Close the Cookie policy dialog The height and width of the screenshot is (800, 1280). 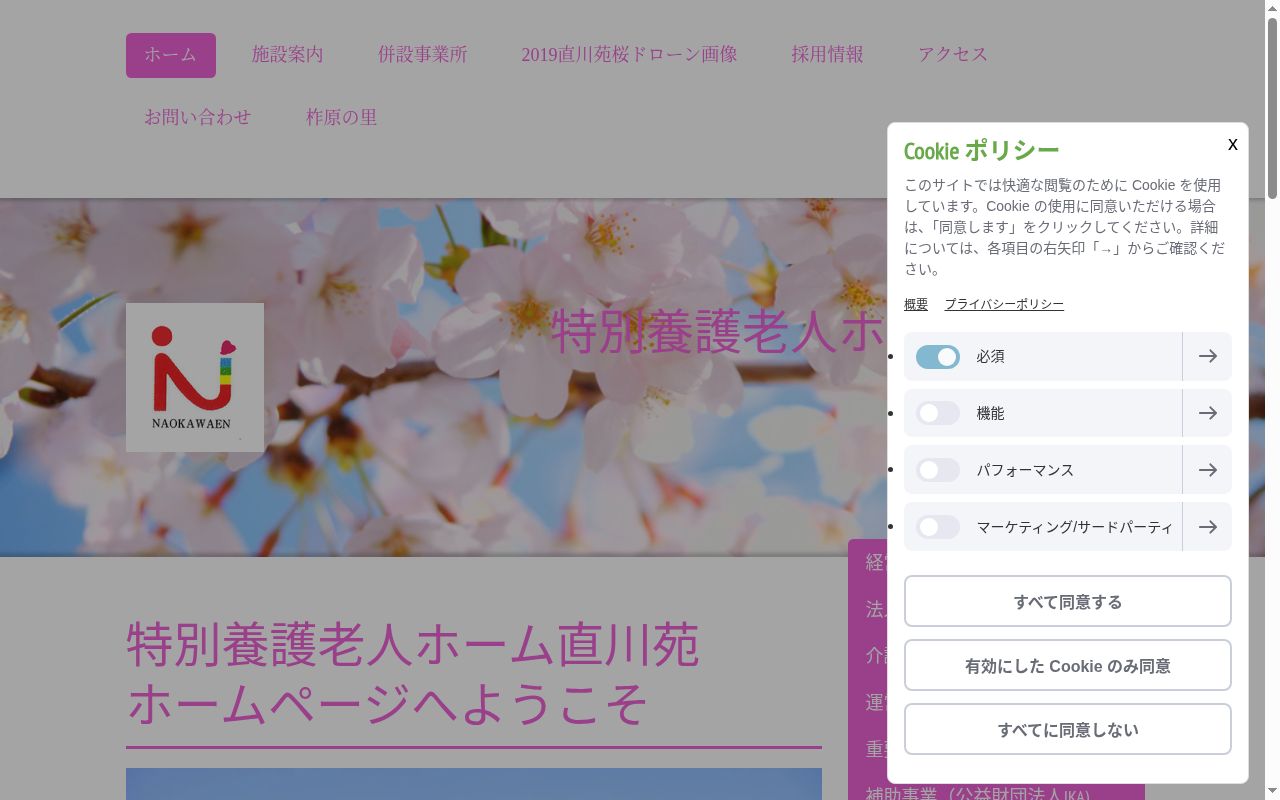pos(1232,145)
